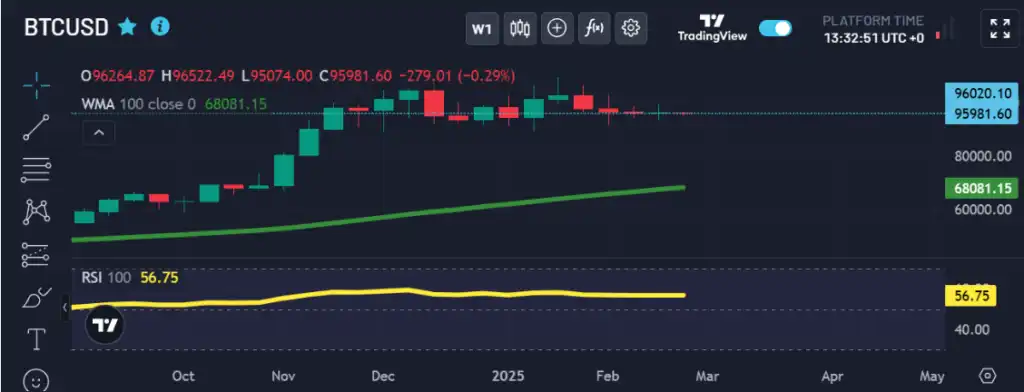Click the 40.00 RSI axis label
1024x392 pixels.
click(971, 329)
